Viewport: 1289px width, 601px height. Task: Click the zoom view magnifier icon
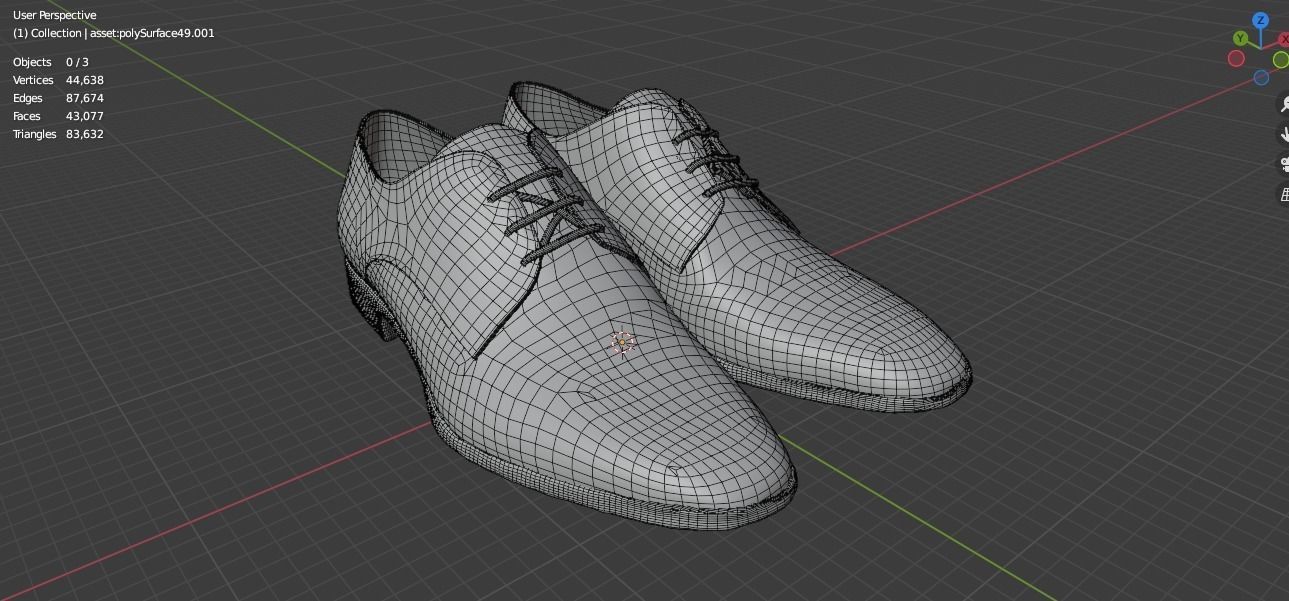[1284, 105]
